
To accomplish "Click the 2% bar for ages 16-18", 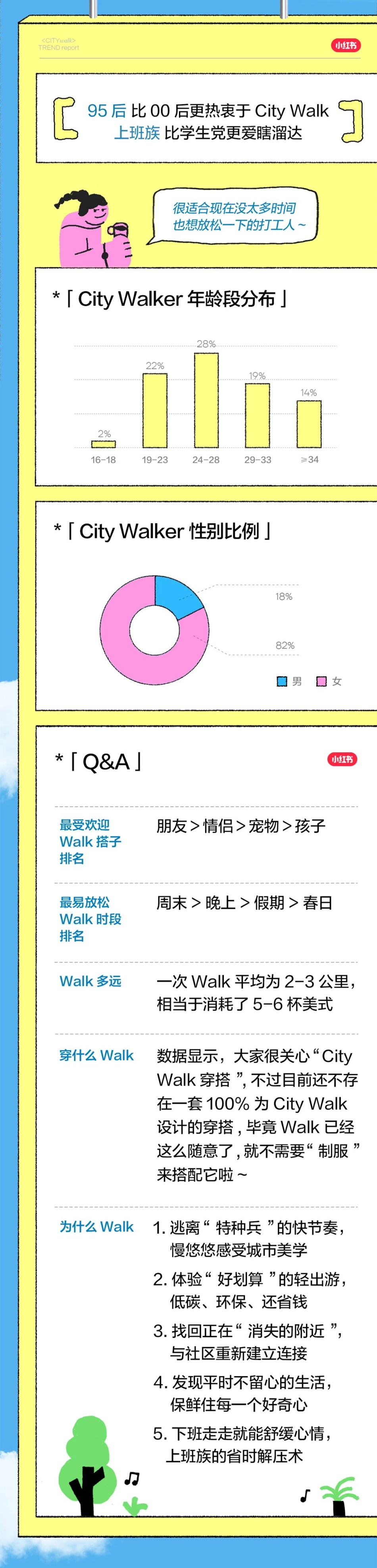I will (x=103, y=444).
